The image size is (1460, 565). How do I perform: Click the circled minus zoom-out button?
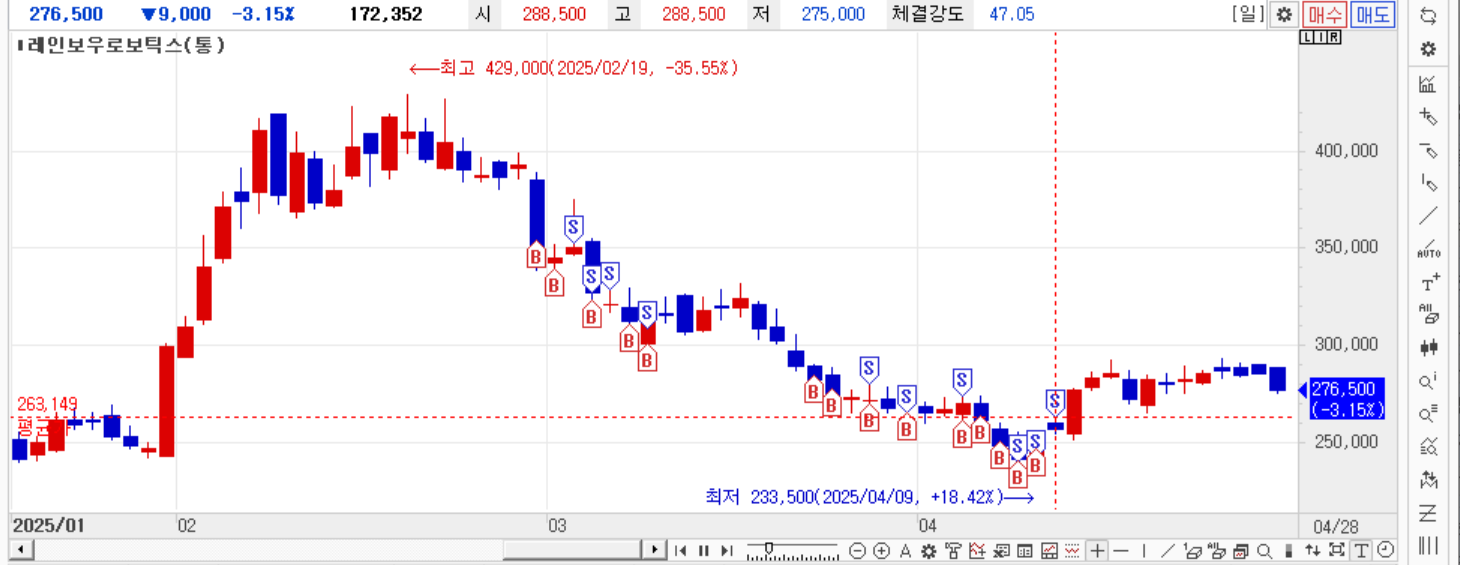pos(857,550)
